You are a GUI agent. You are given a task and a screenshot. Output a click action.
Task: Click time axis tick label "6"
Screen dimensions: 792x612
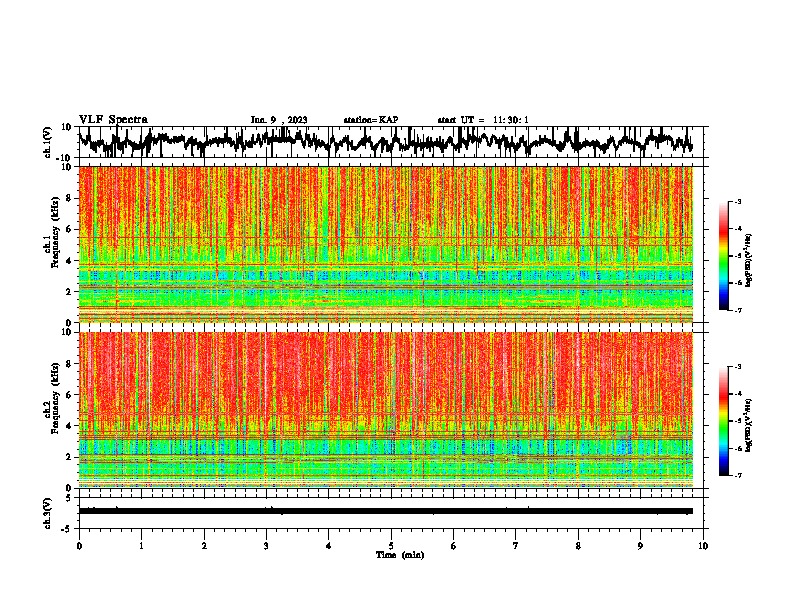(454, 546)
